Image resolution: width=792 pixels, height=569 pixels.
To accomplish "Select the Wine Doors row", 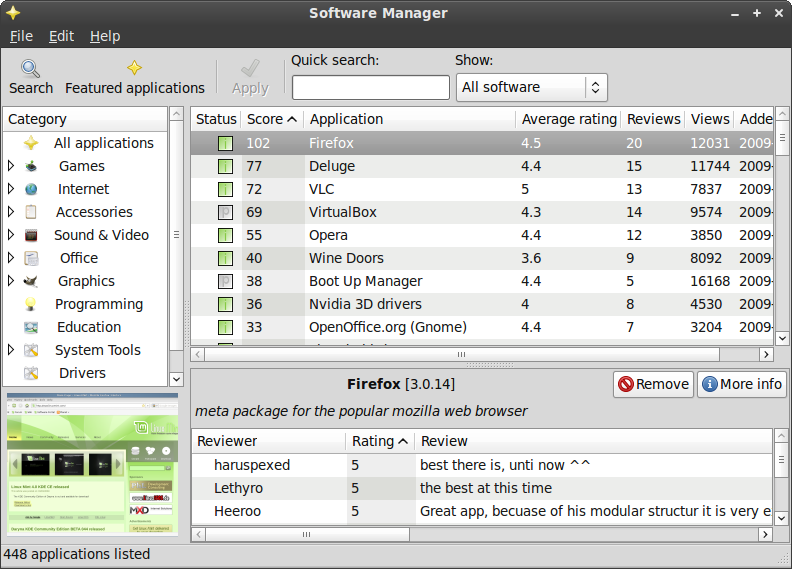I will [x=481, y=258].
